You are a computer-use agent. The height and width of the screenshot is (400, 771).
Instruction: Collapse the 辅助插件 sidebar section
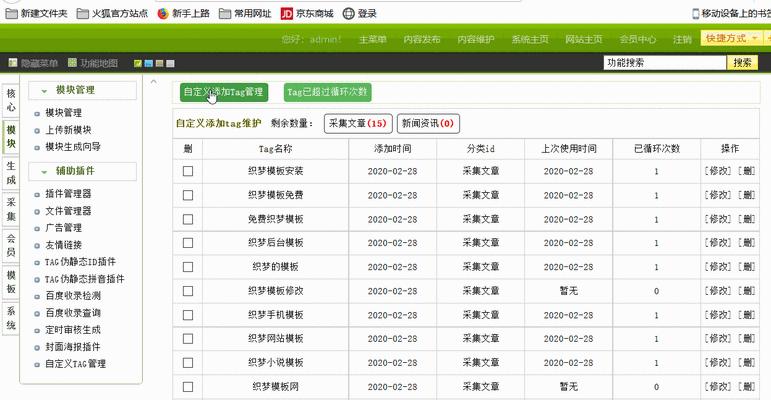point(82,171)
